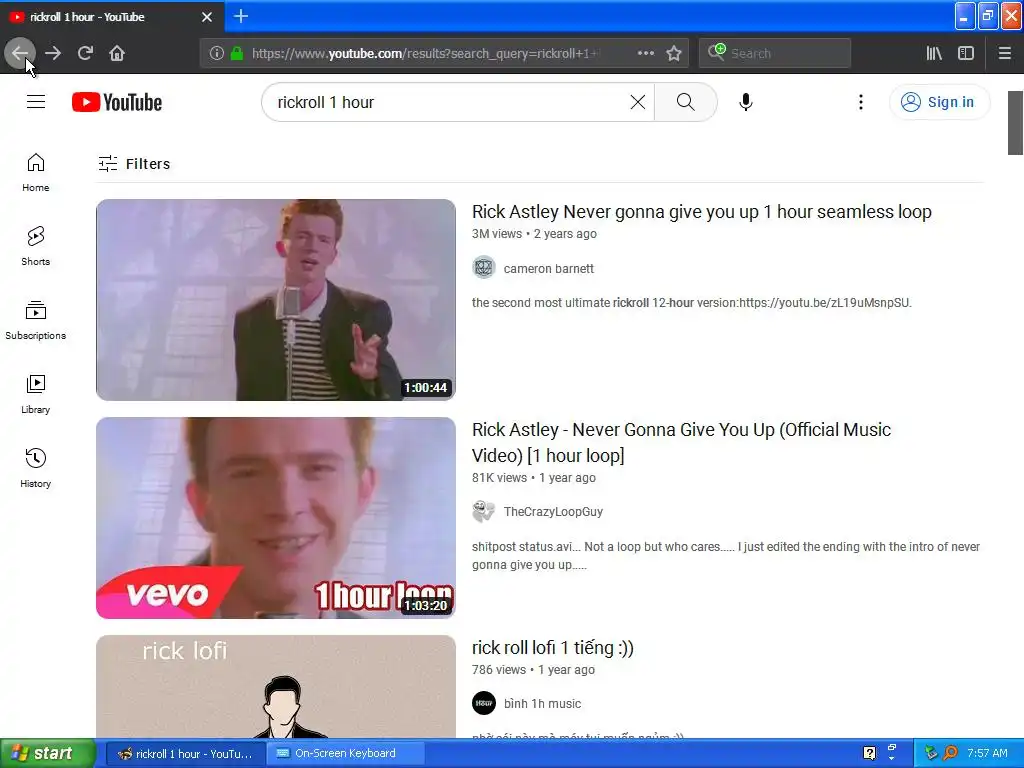Click the taskbar clock 7:57 AM

987,753
